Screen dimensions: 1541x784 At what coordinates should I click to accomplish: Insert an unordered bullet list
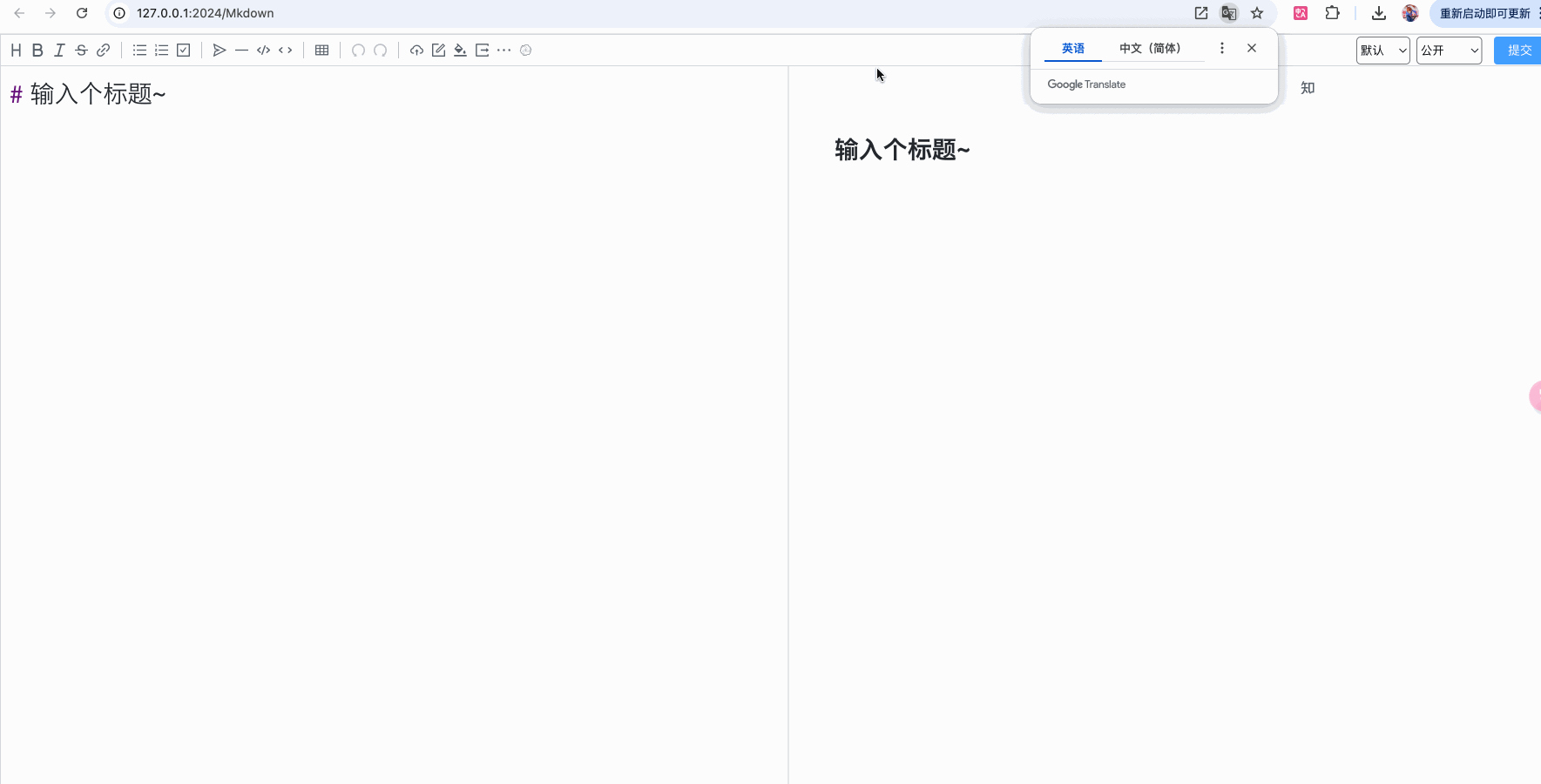pyautogui.click(x=139, y=51)
